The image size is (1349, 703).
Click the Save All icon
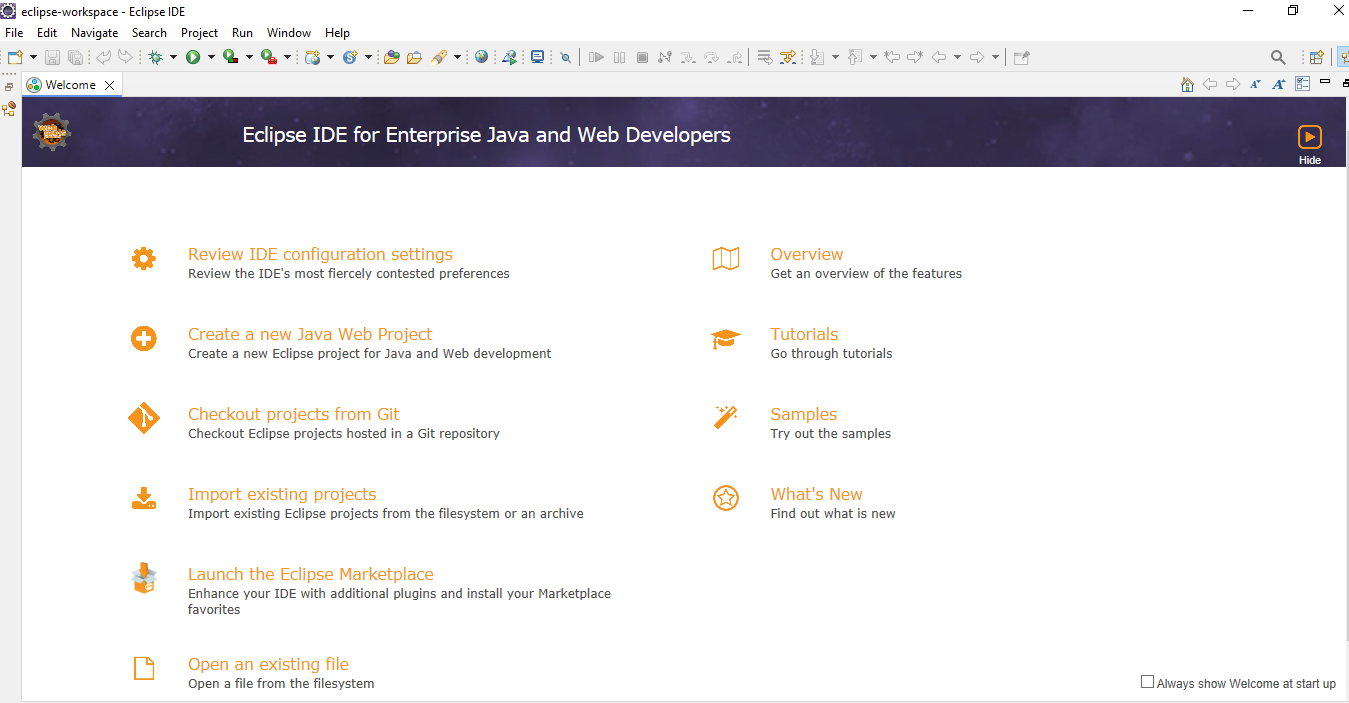(75, 57)
